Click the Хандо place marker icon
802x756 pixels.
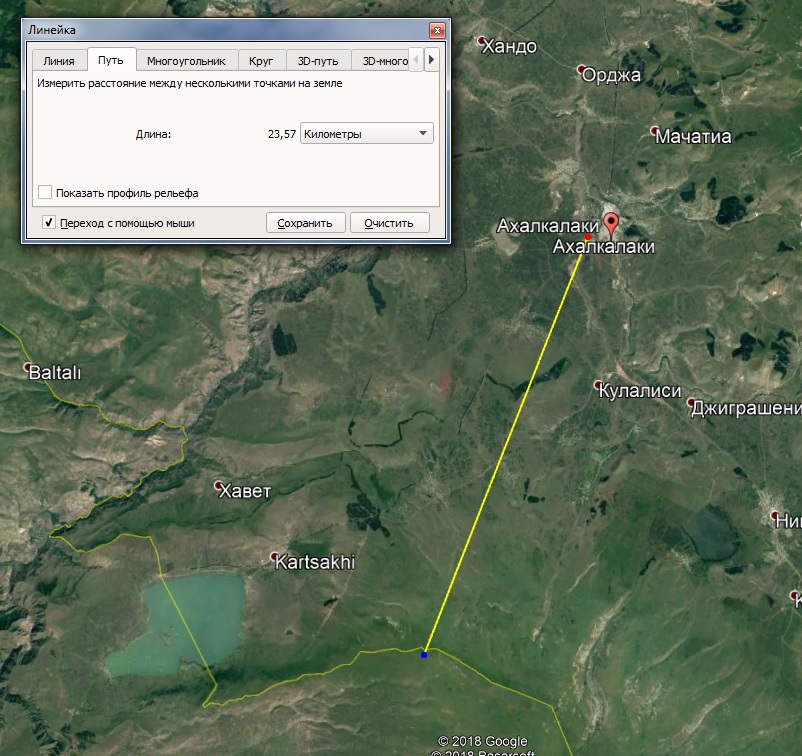click(x=481, y=40)
